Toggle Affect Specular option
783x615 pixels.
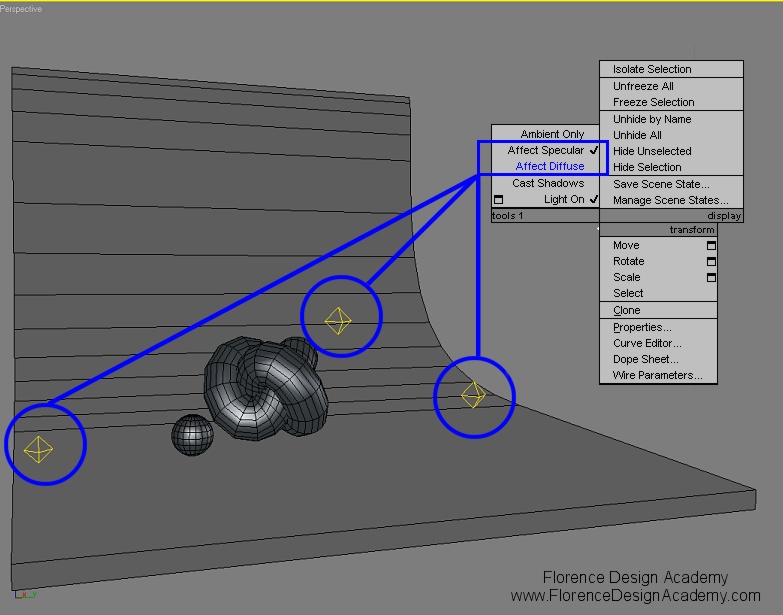[x=545, y=150]
